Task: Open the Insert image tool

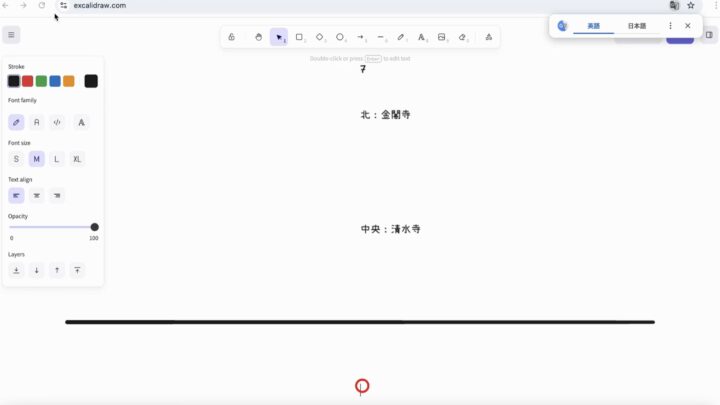Action: [442, 37]
